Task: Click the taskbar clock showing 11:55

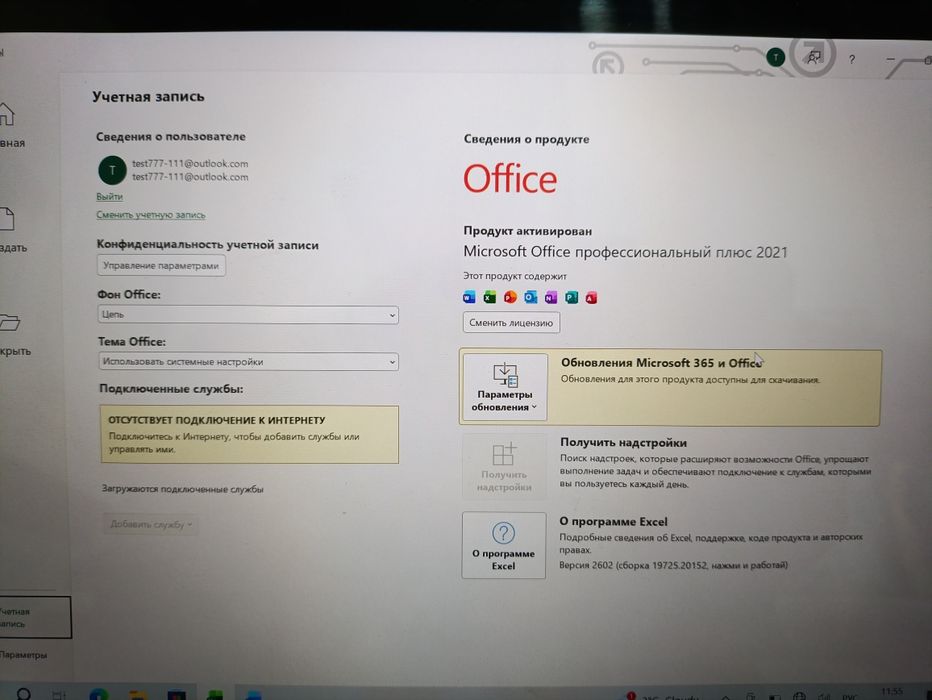Action: coord(892,691)
